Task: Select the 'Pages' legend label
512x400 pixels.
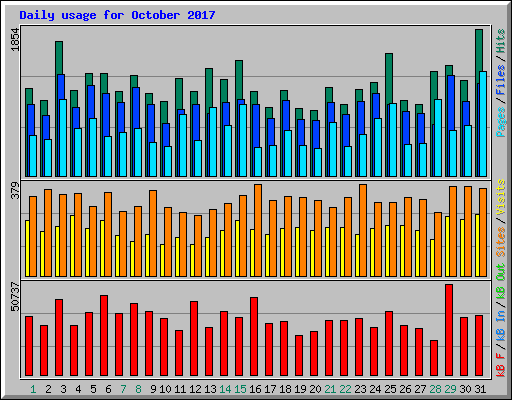Action: (501, 122)
